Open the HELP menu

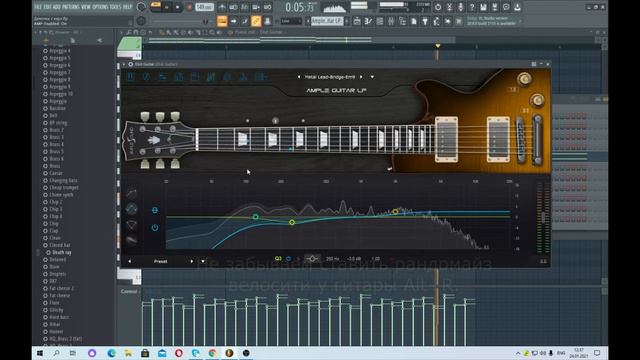tap(128, 7)
